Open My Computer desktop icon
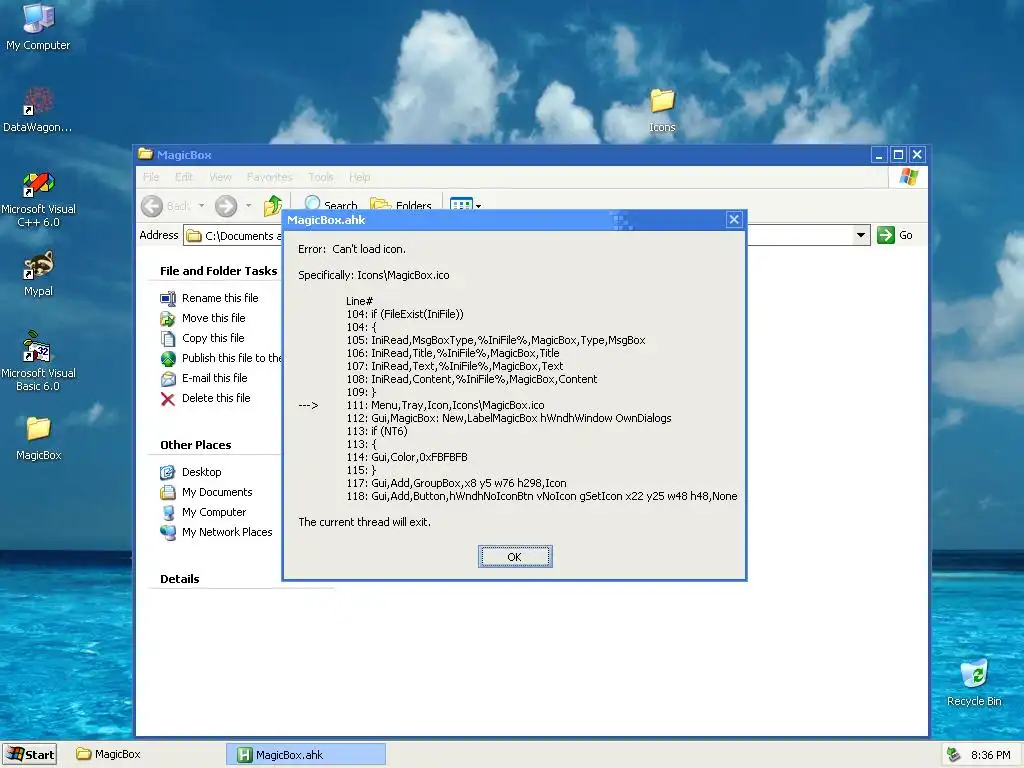 (x=38, y=27)
